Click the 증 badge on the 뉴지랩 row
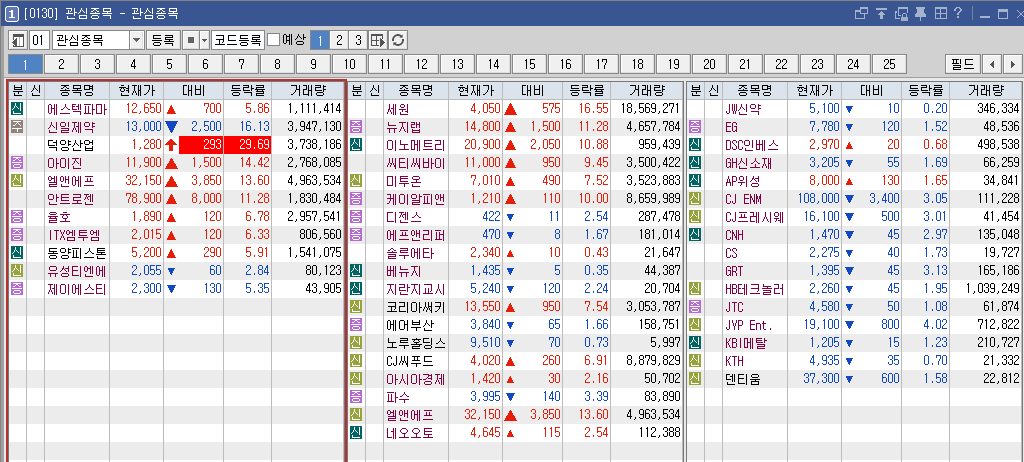This screenshot has height=462, width=1024. click(356, 127)
